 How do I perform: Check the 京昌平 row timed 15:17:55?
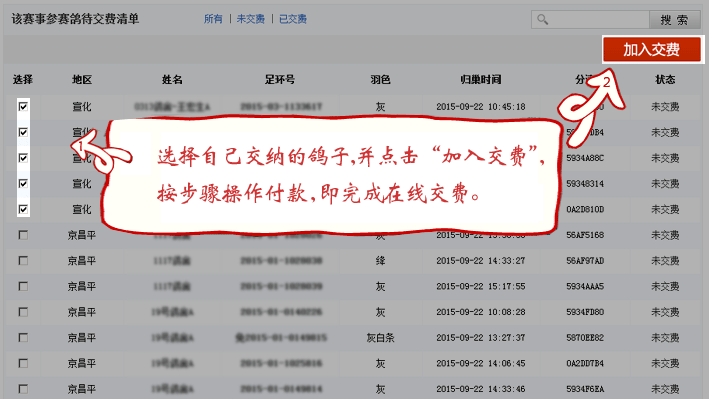[23, 286]
